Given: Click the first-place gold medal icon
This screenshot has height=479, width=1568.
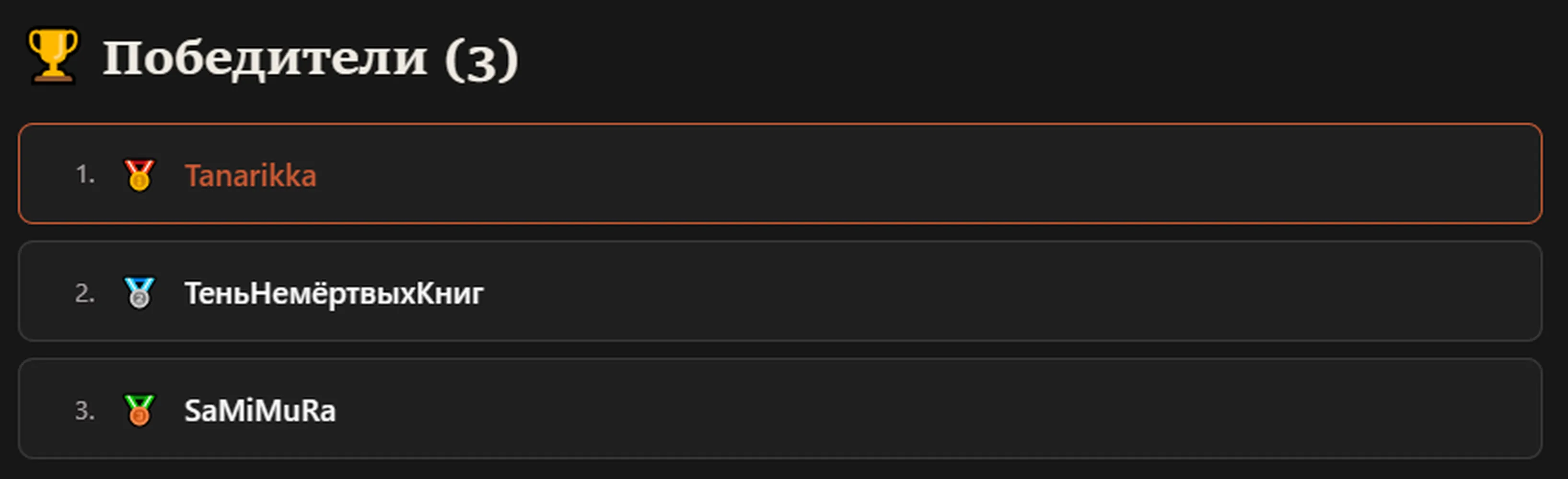Looking at the screenshot, I should coord(139,176).
